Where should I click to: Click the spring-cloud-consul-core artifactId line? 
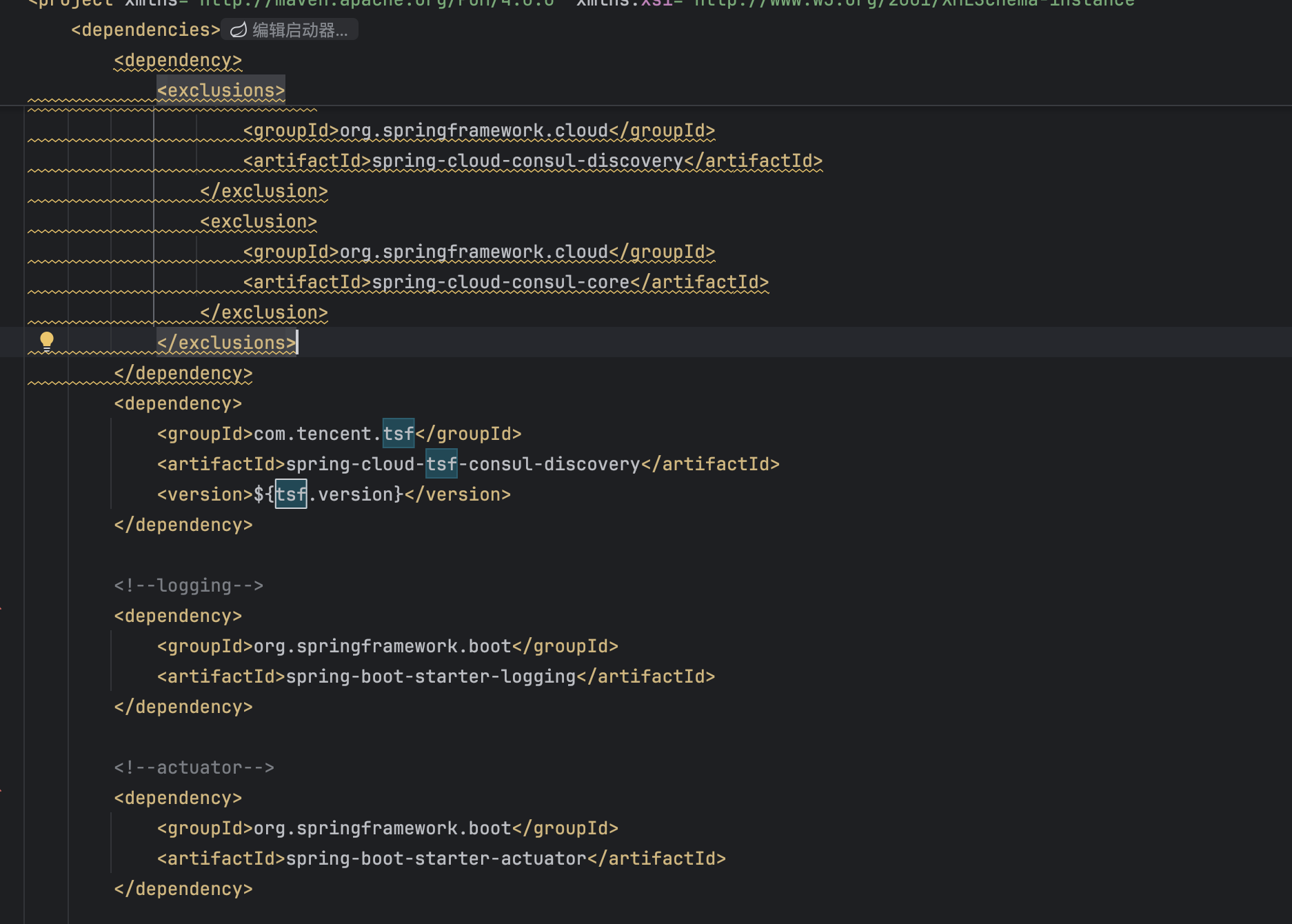coord(506,282)
